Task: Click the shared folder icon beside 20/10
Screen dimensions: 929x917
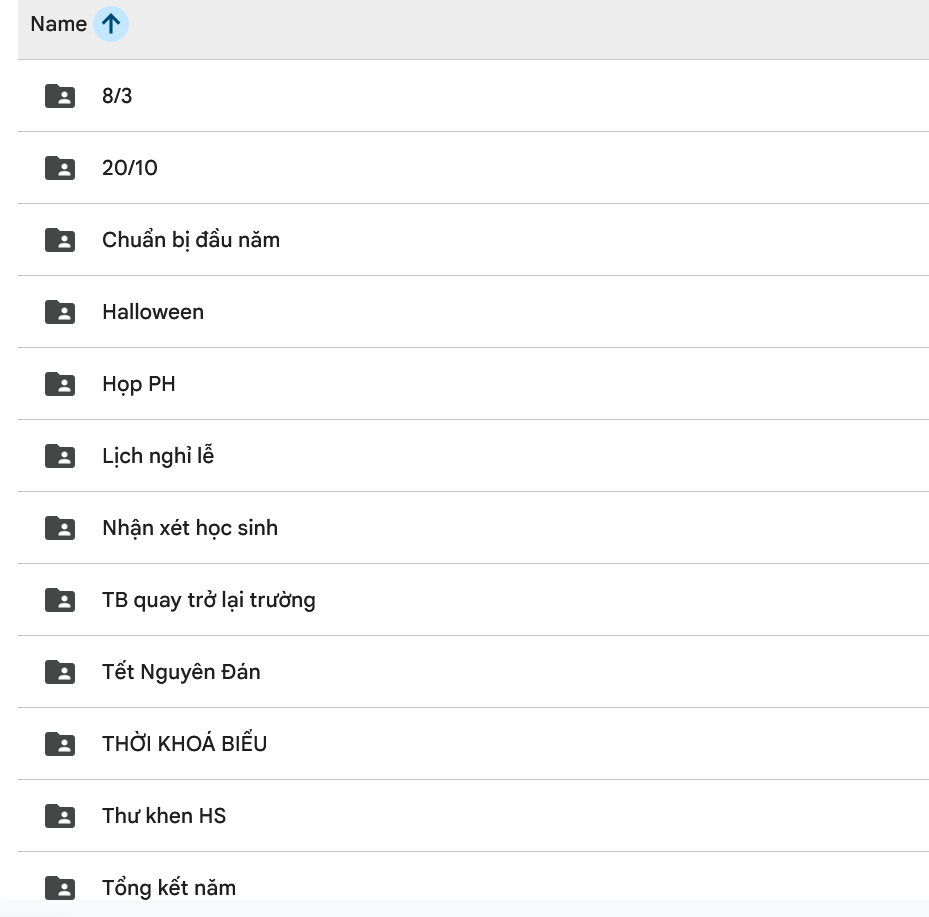Action: [60, 168]
